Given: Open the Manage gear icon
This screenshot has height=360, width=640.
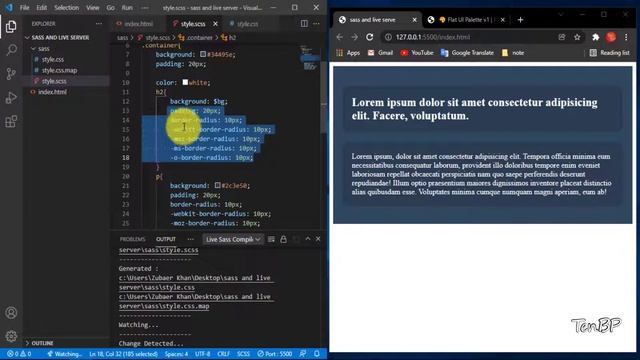Looking at the screenshot, I should click(11, 336).
